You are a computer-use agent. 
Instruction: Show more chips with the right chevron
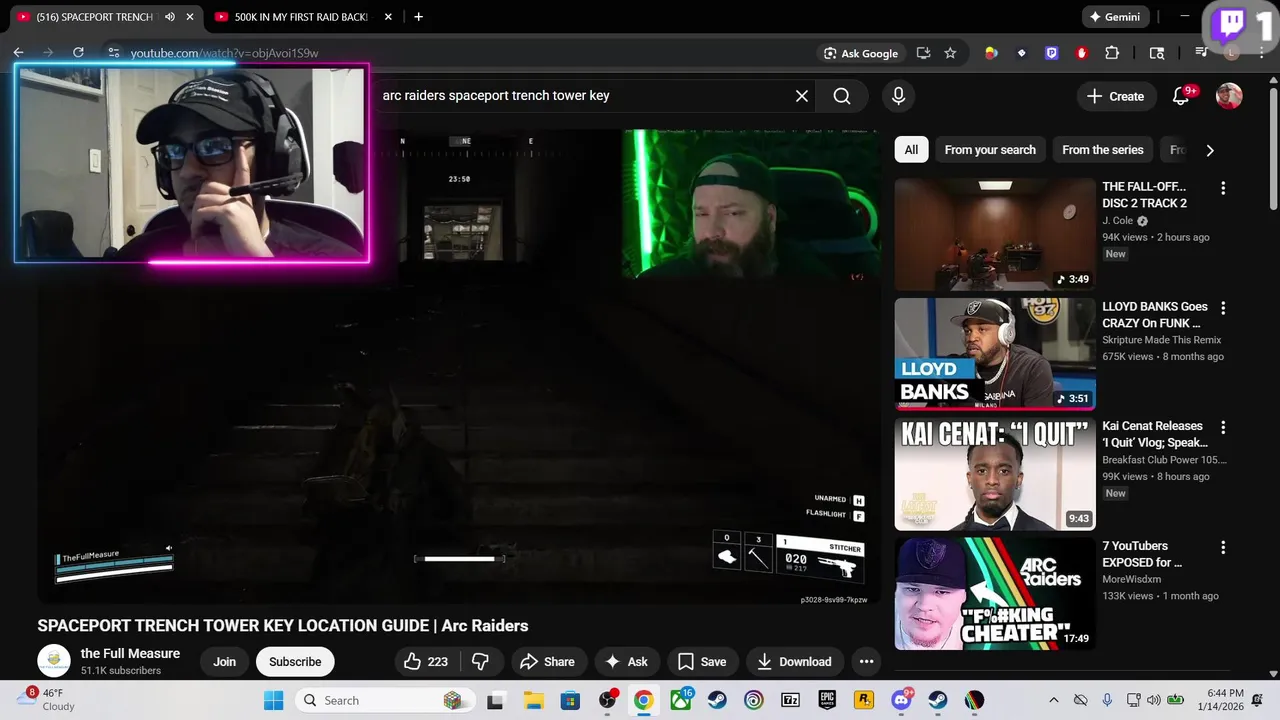[x=1210, y=150]
